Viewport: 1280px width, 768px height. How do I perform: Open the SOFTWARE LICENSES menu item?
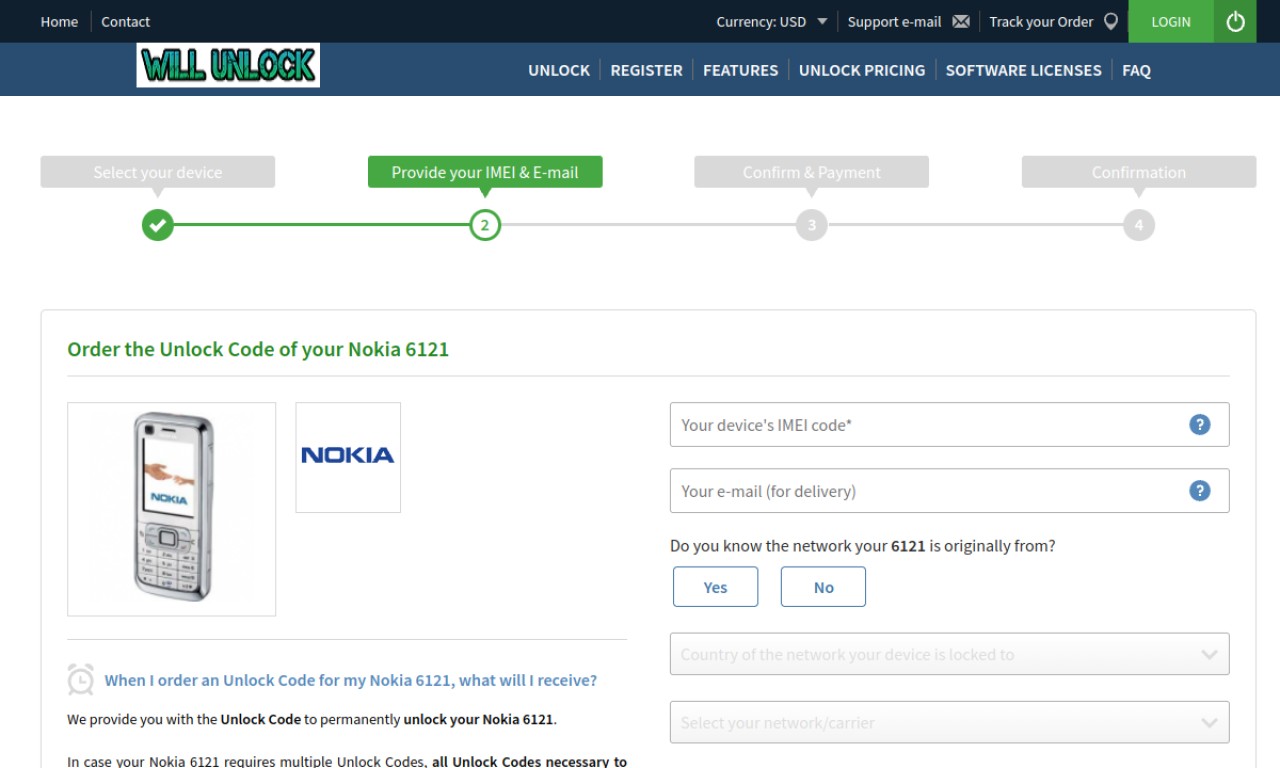click(1023, 70)
